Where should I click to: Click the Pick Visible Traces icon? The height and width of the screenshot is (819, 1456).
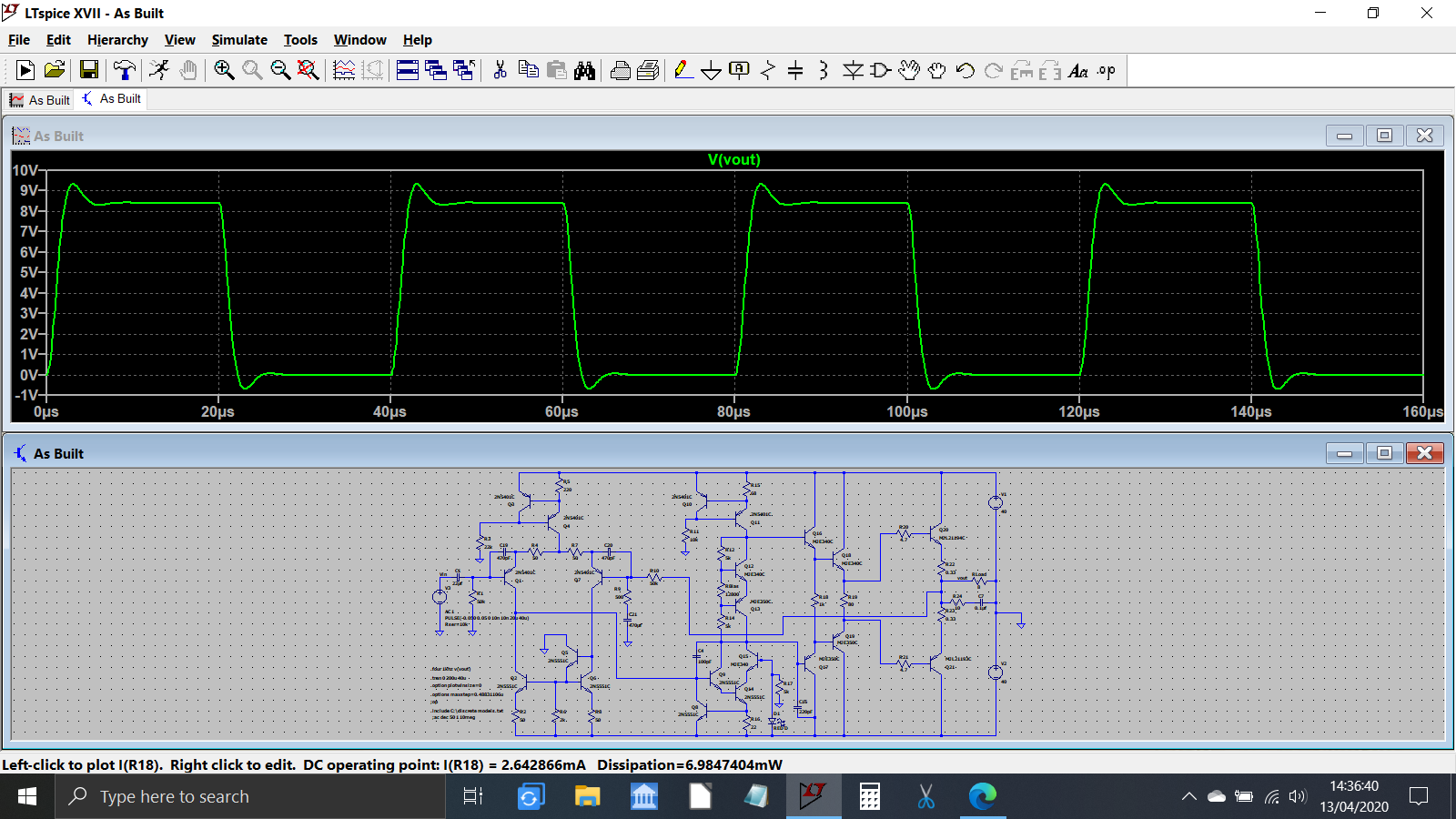pos(344,70)
